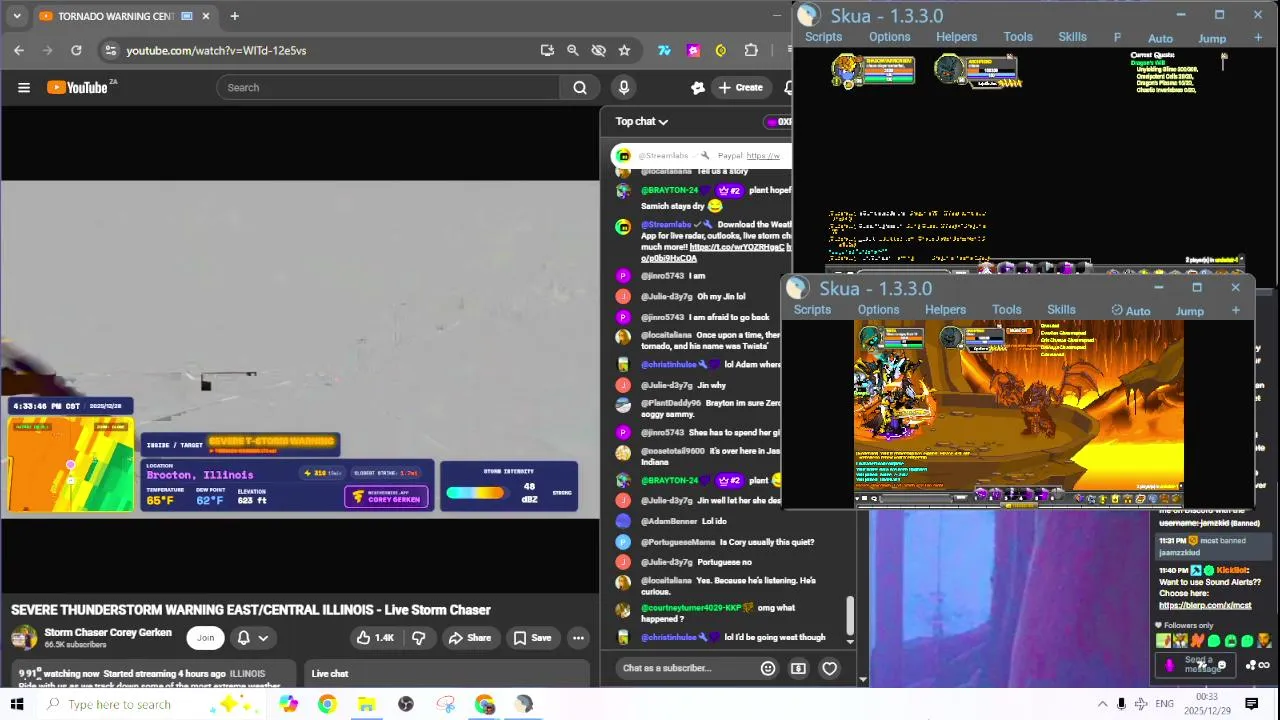Open the pink extension icon in Chrome toolbar
Image resolution: width=1280 pixels, height=720 pixels.
[x=693, y=50]
